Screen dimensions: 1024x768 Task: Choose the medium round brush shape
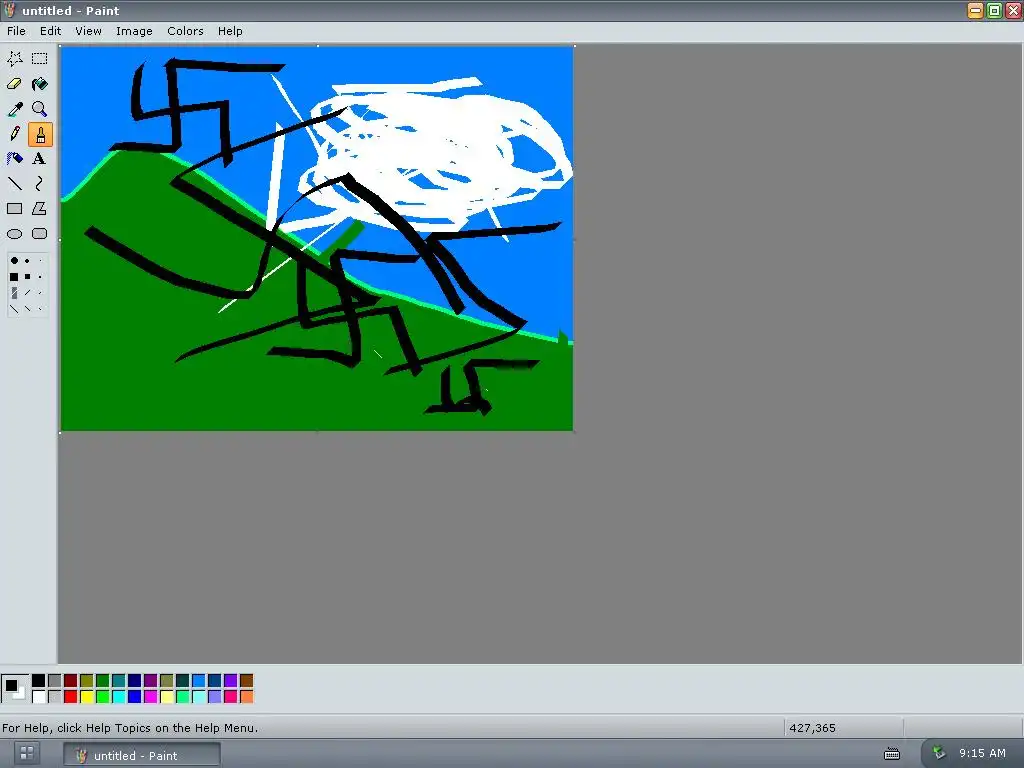27,261
